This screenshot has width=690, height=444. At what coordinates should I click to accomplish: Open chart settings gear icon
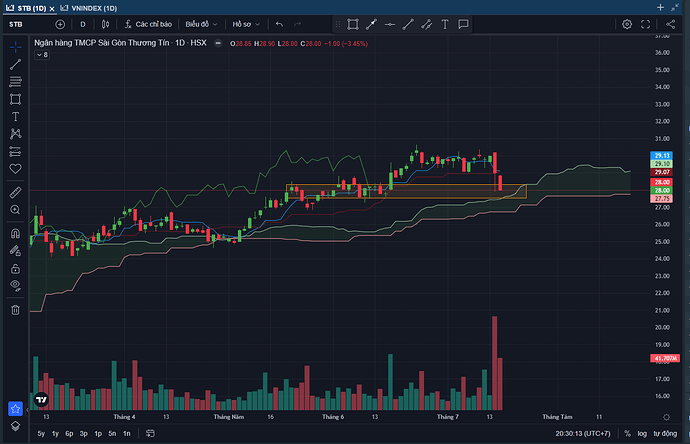tap(627, 24)
